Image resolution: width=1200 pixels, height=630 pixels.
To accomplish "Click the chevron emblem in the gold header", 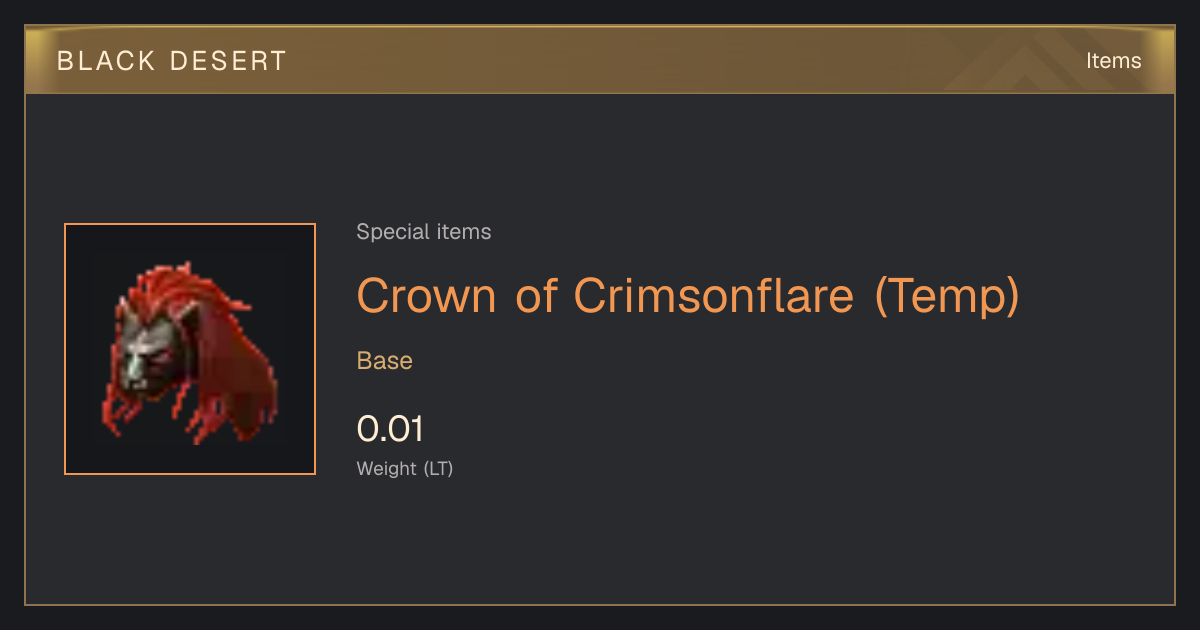I will coord(1040,60).
